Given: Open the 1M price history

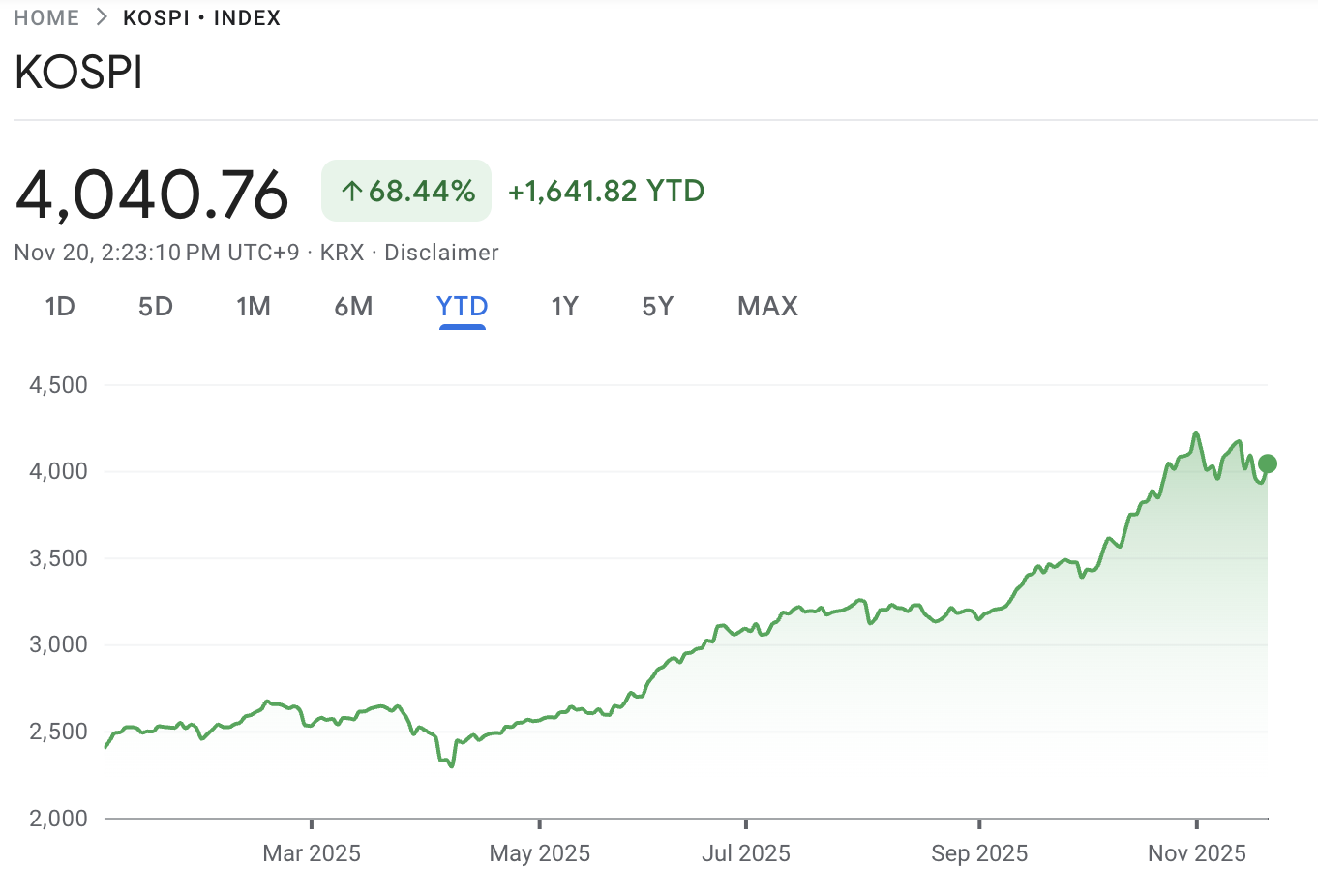Looking at the screenshot, I should (x=255, y=306).
